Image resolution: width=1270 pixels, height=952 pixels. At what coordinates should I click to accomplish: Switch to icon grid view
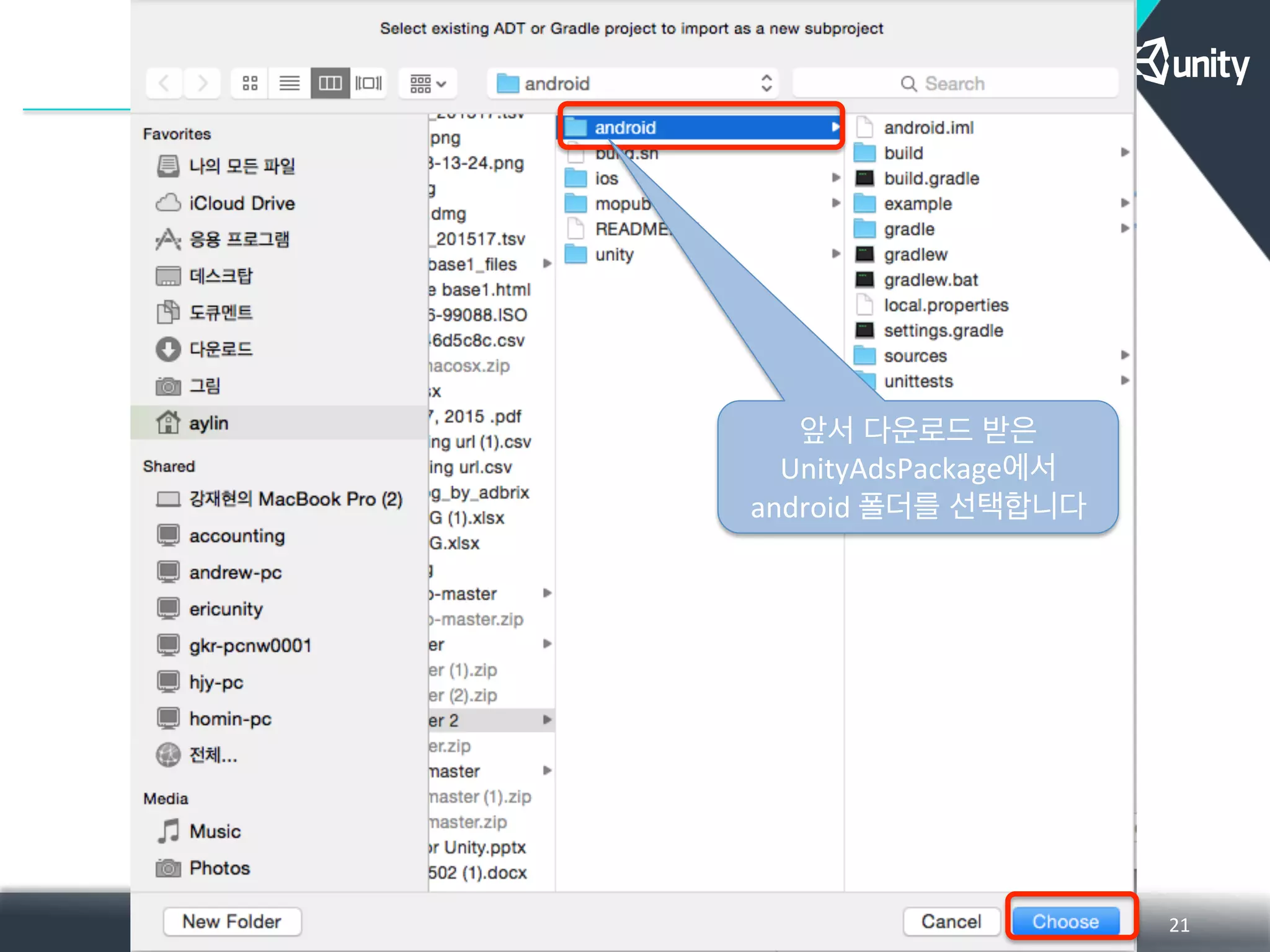click(x=250, y=83)
